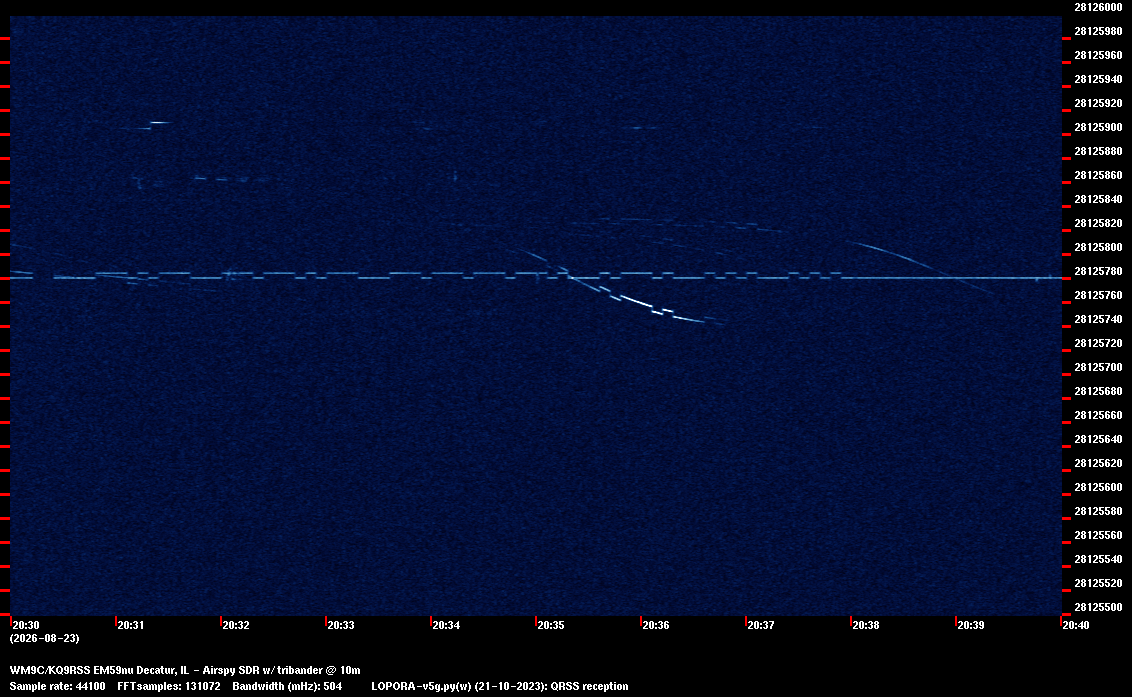The height and width of the screenshot is (697, 1132).
Task: Click the 28125900 frequency label
Action: 1098,127
